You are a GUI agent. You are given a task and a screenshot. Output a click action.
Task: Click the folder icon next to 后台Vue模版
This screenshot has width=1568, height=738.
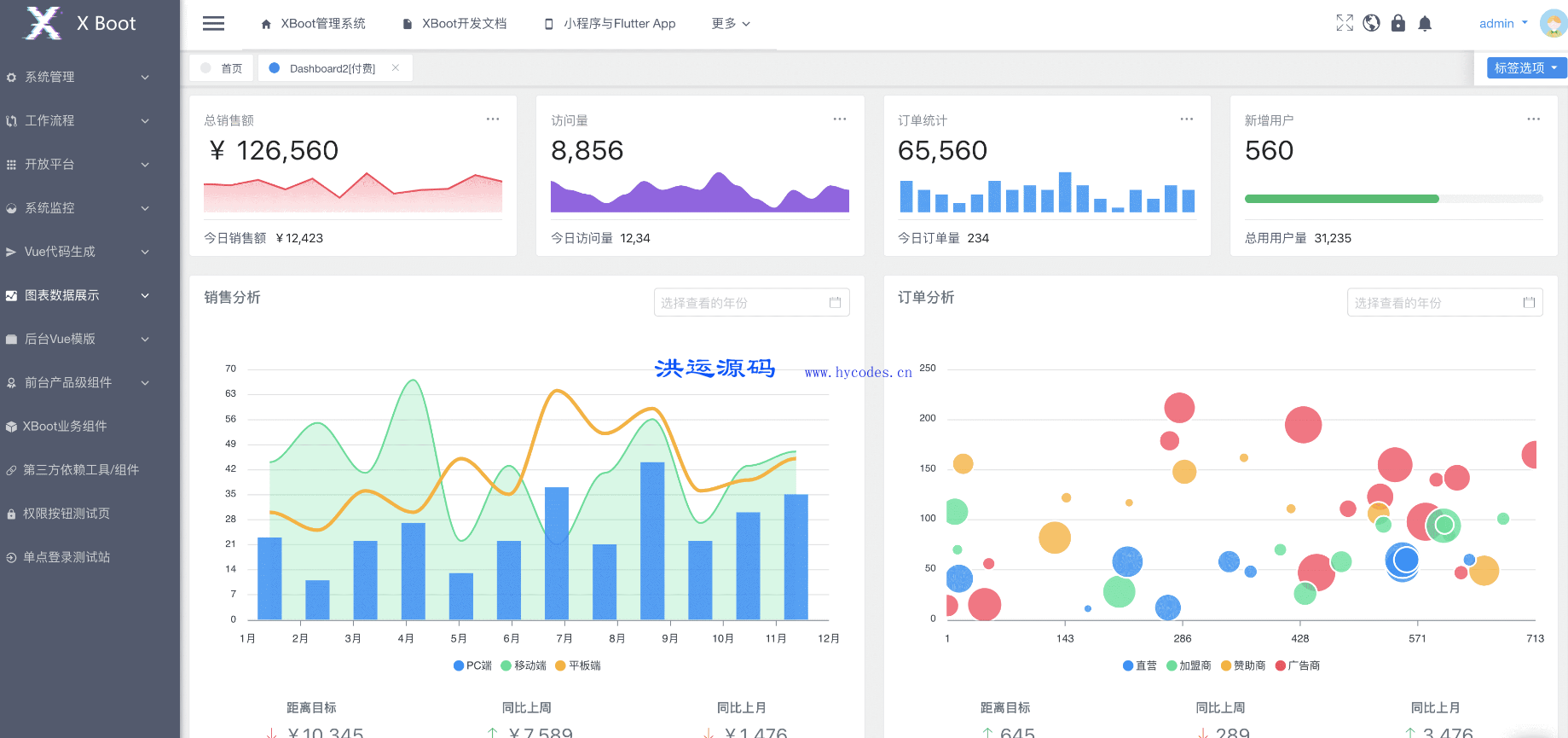click(11, 339)
